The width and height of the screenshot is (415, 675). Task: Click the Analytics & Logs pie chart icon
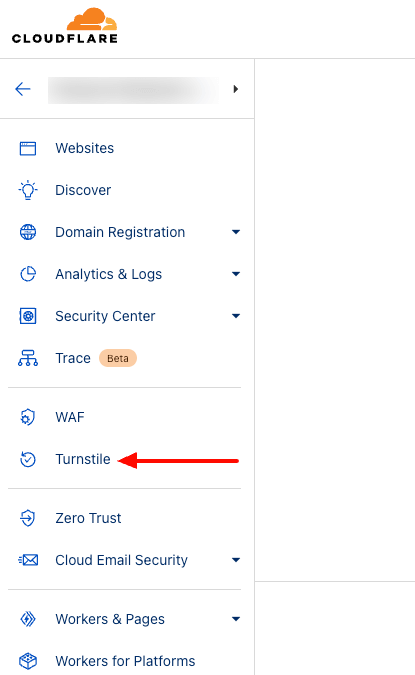[x=28, y=274]
